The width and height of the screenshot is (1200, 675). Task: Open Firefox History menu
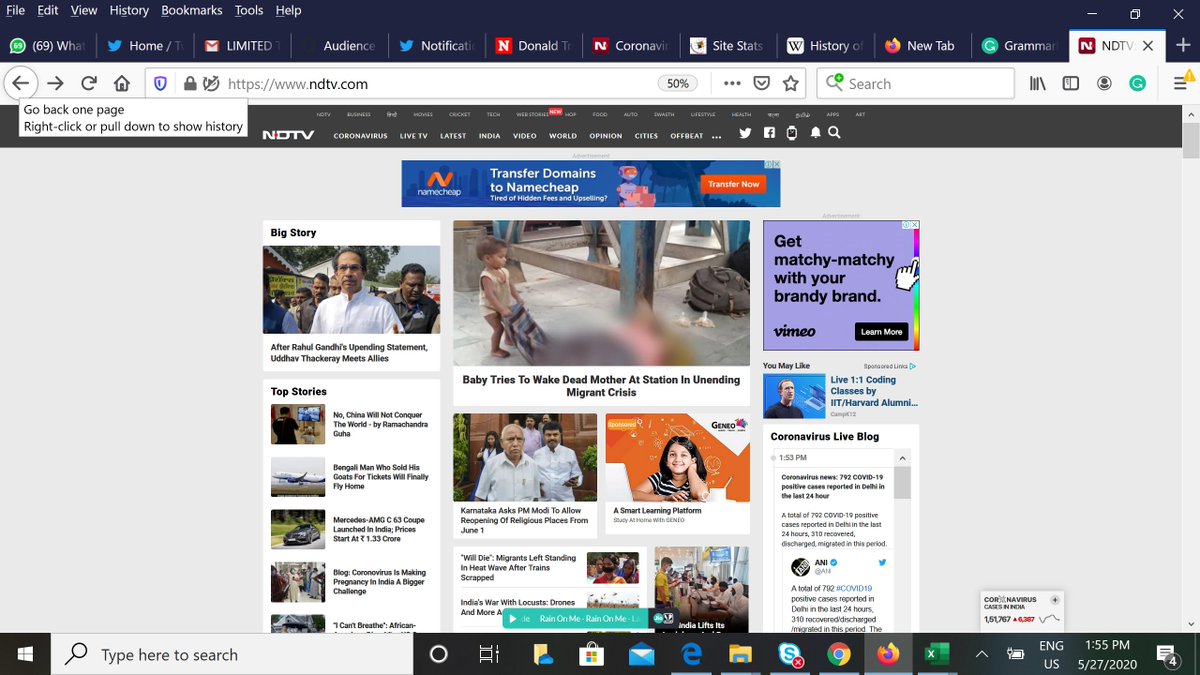129,10
